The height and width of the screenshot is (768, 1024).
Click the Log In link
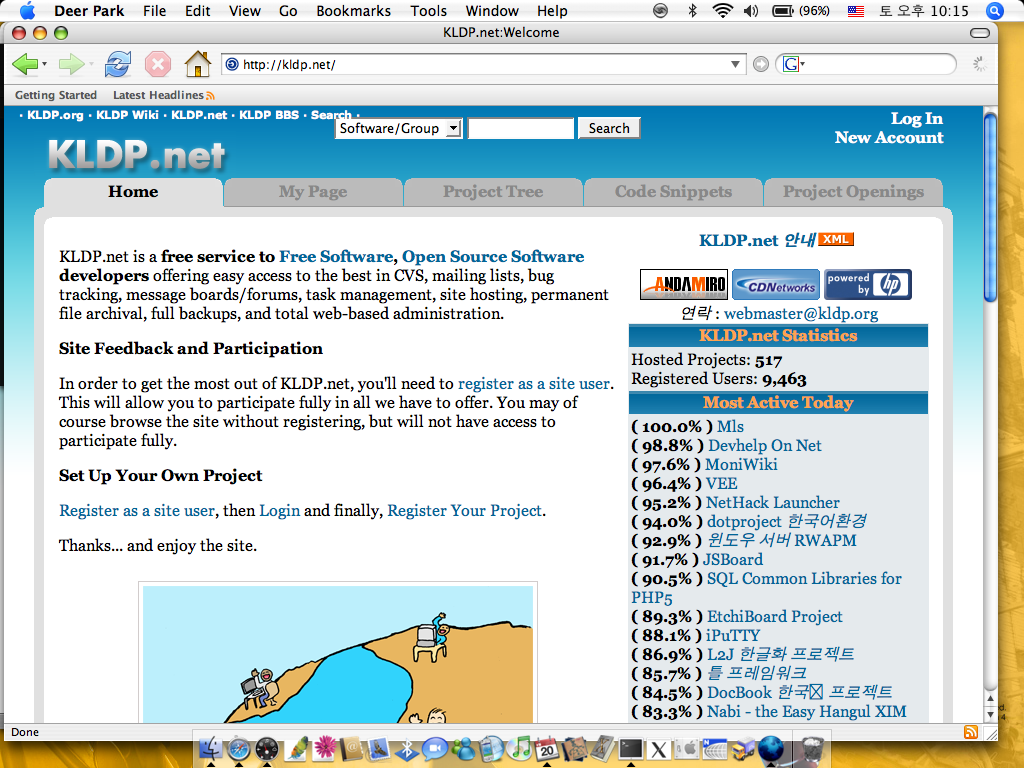pyautogui.click(x=917, y=118)
